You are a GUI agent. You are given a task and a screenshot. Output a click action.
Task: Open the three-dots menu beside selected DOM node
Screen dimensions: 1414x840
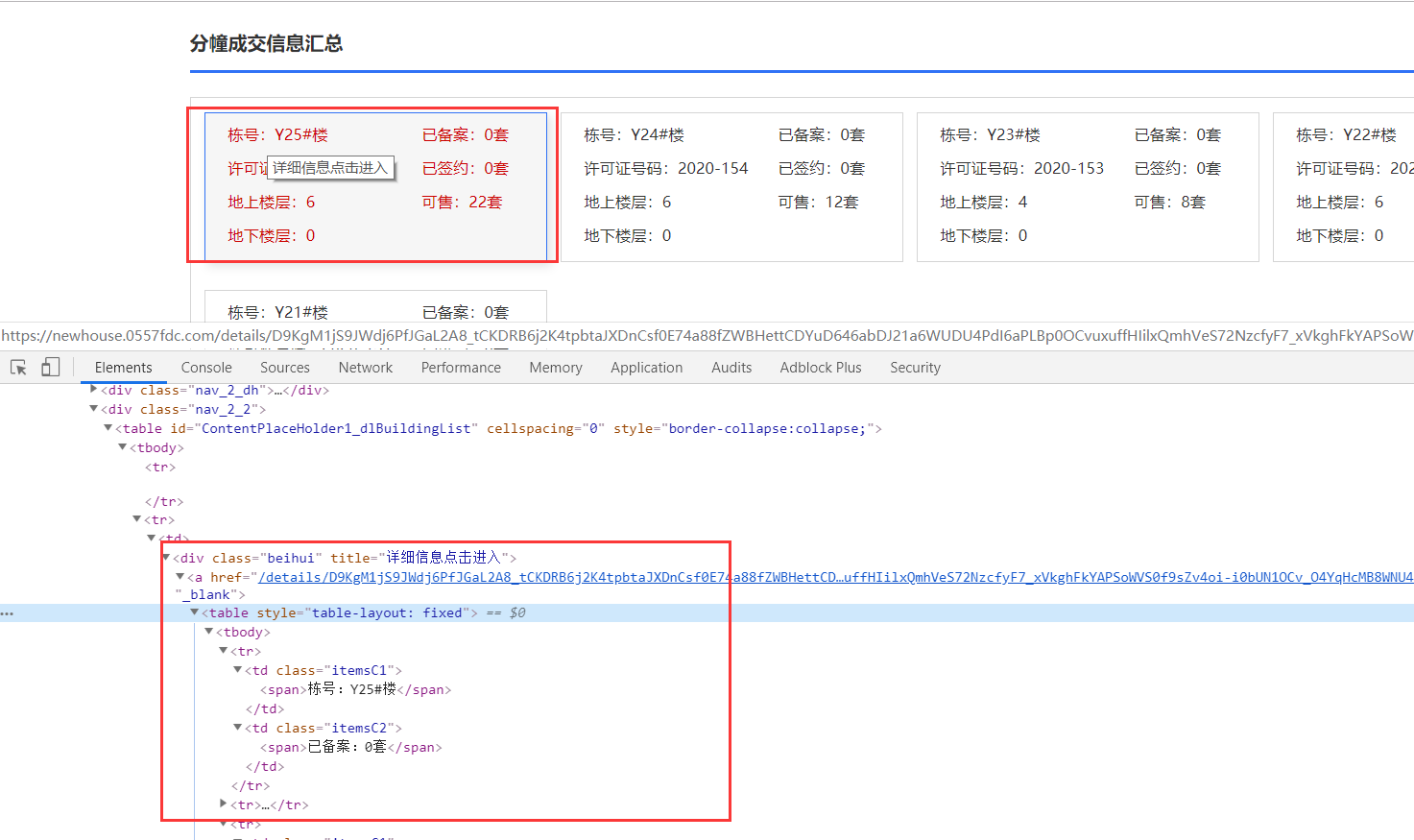click(x=8, y=613)
